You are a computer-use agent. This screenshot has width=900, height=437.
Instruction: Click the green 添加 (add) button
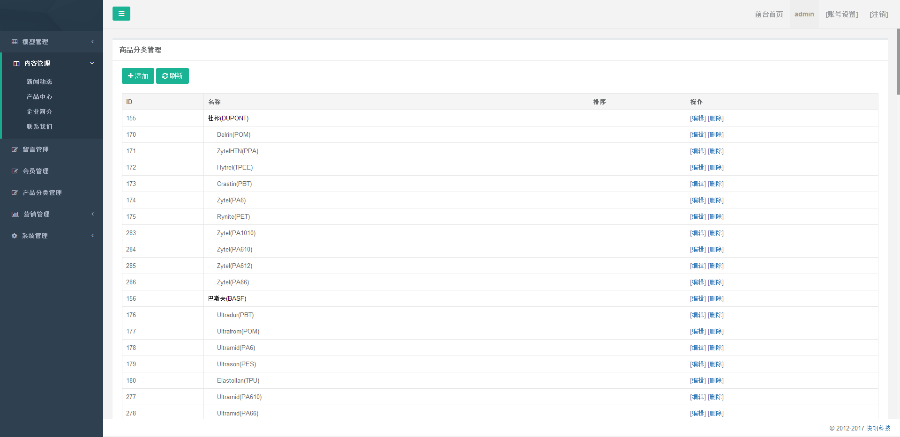point(138,76)
